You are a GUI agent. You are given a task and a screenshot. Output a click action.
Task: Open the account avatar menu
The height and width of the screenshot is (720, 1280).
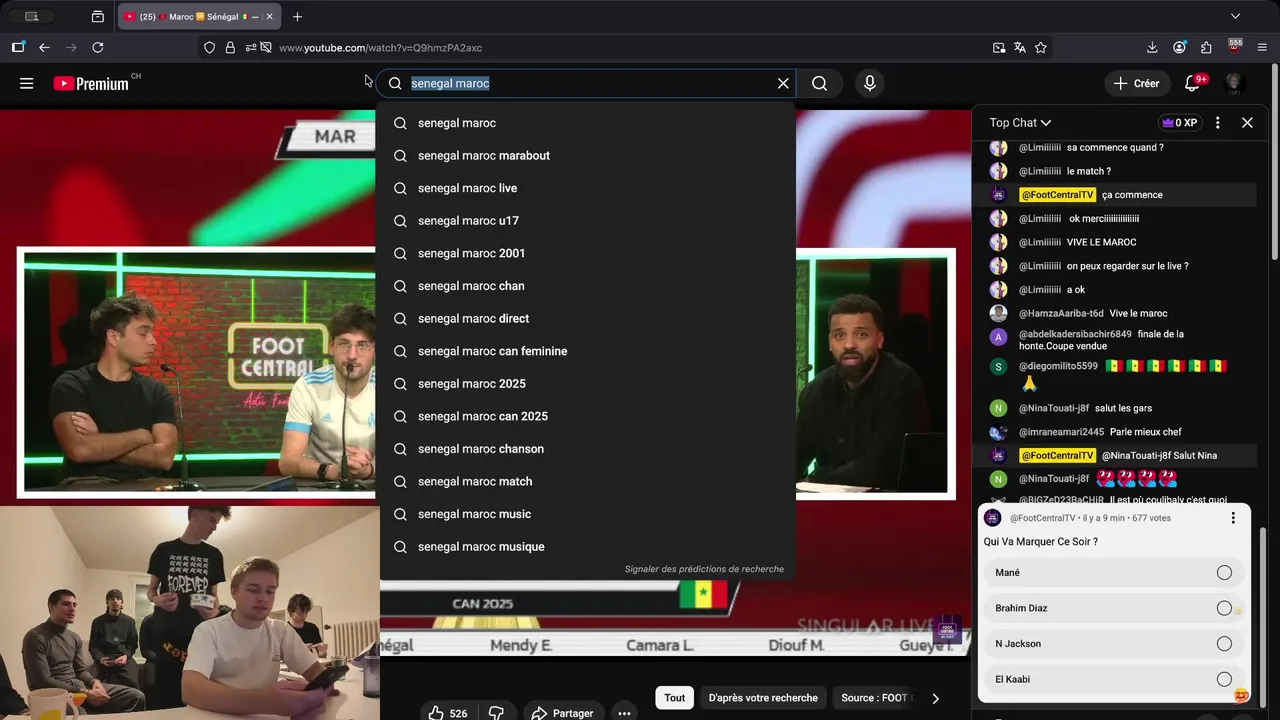point(1235,84)
